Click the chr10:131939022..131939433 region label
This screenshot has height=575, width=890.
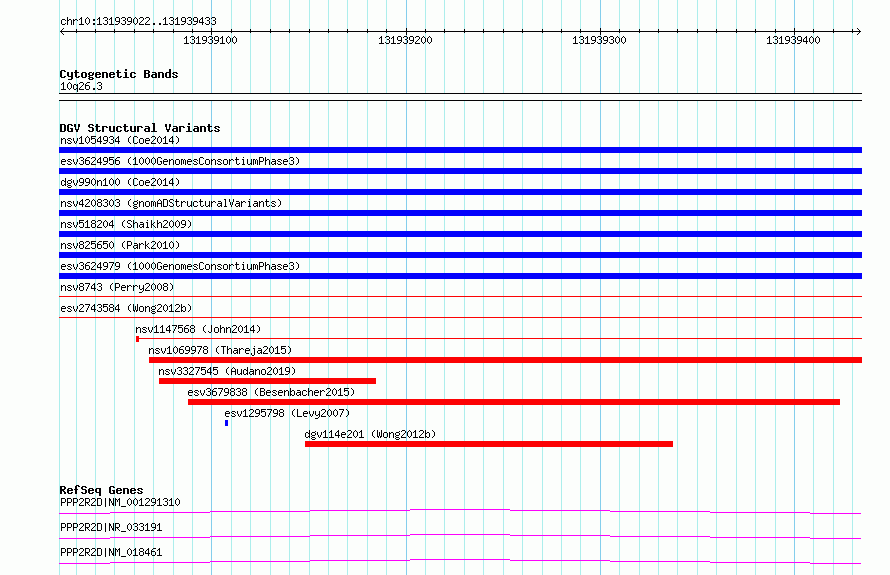[x=138, y=22]
